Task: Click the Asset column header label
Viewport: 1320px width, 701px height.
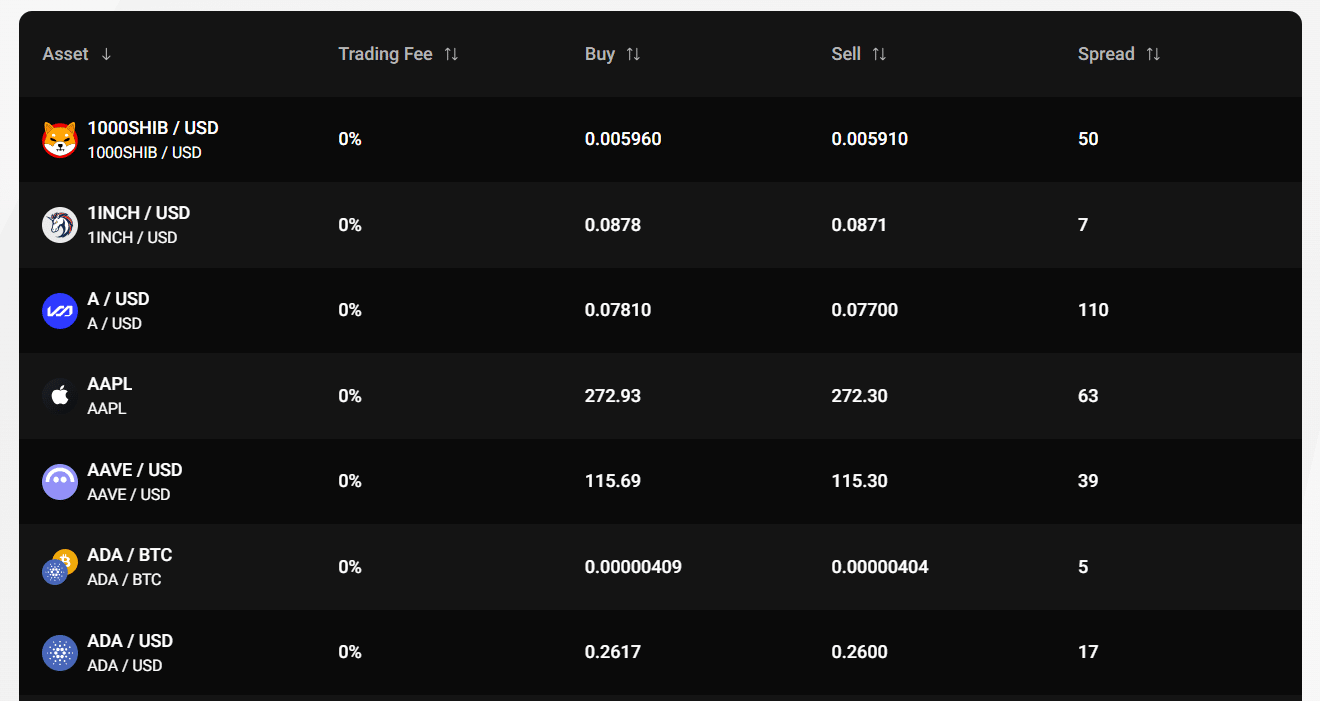Action: (66, 54)
